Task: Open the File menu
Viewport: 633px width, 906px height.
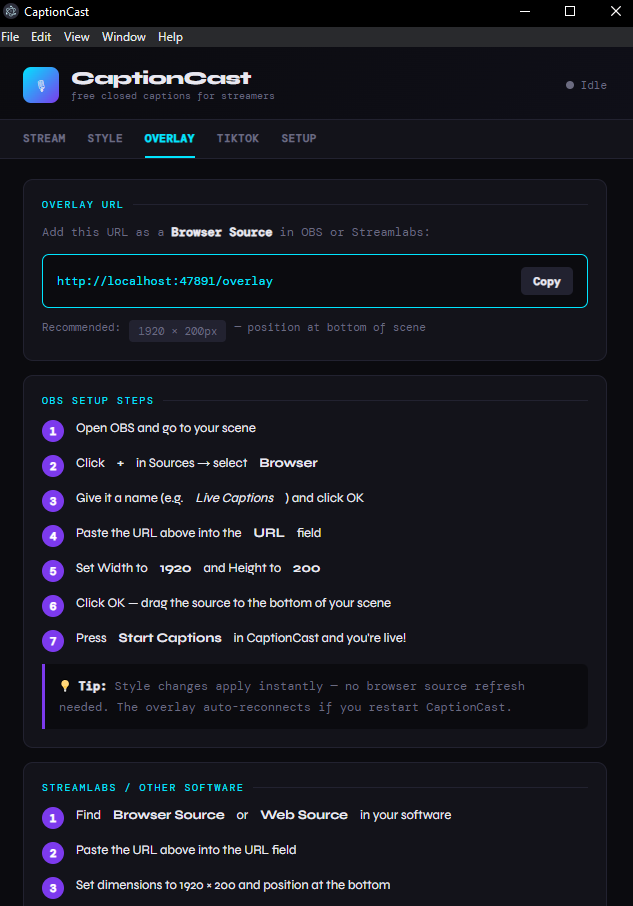Action: tap(10, 37)
